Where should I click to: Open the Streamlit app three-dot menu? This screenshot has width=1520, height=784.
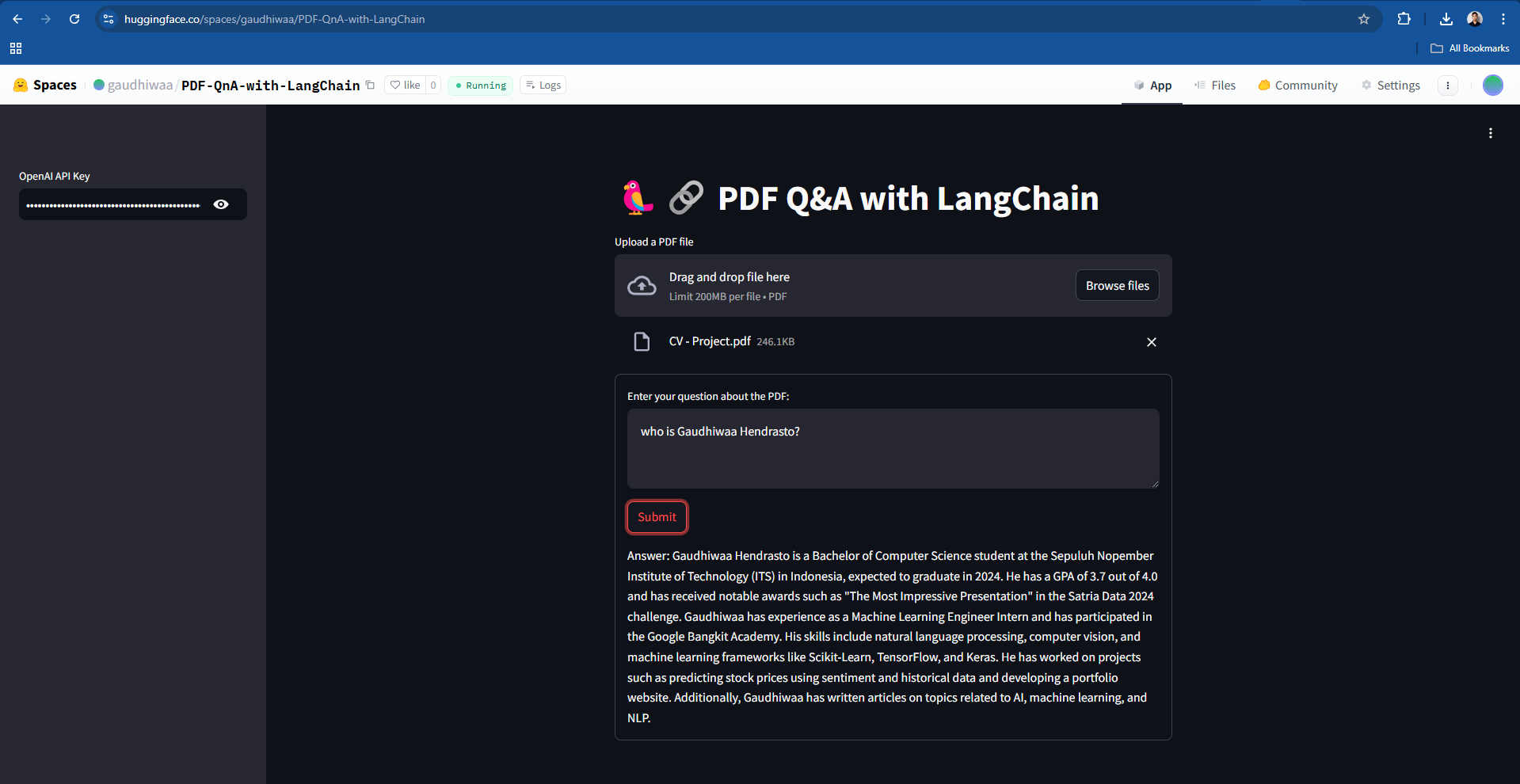tap(1490, 133)
